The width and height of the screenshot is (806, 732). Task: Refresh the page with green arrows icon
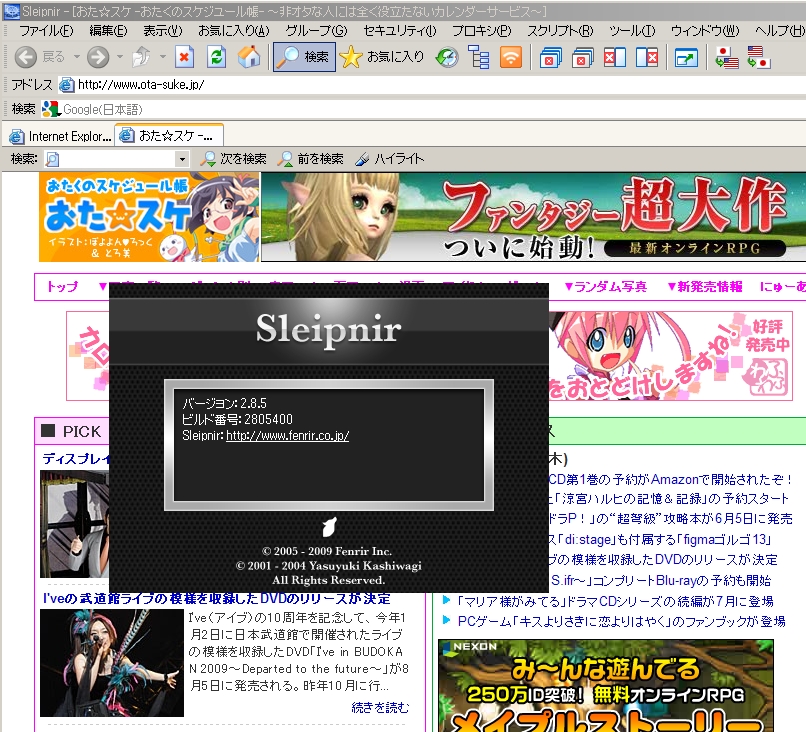216,57
